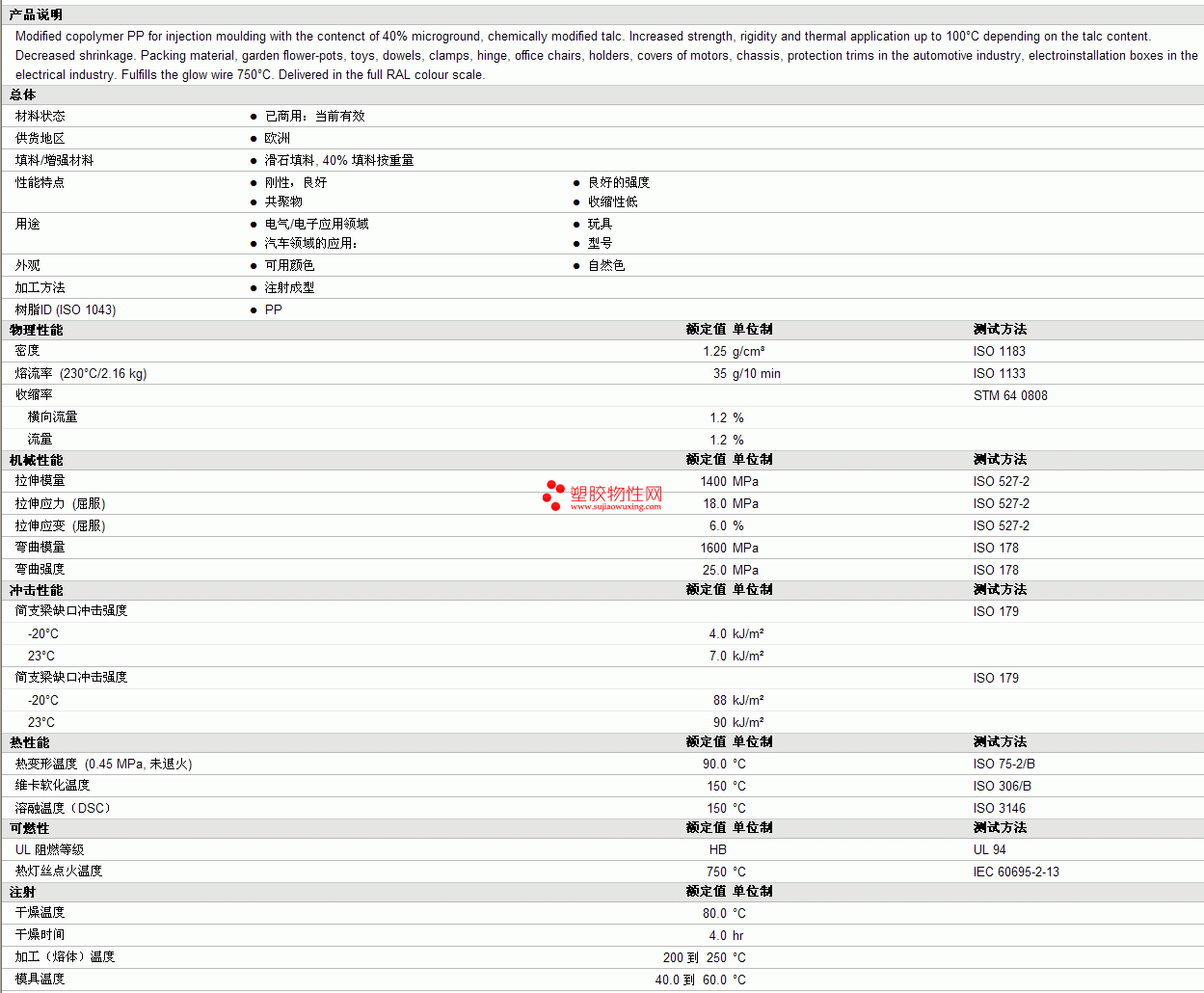Click the impact value '7.0 kJ/m²'

[x=736, y=657]
